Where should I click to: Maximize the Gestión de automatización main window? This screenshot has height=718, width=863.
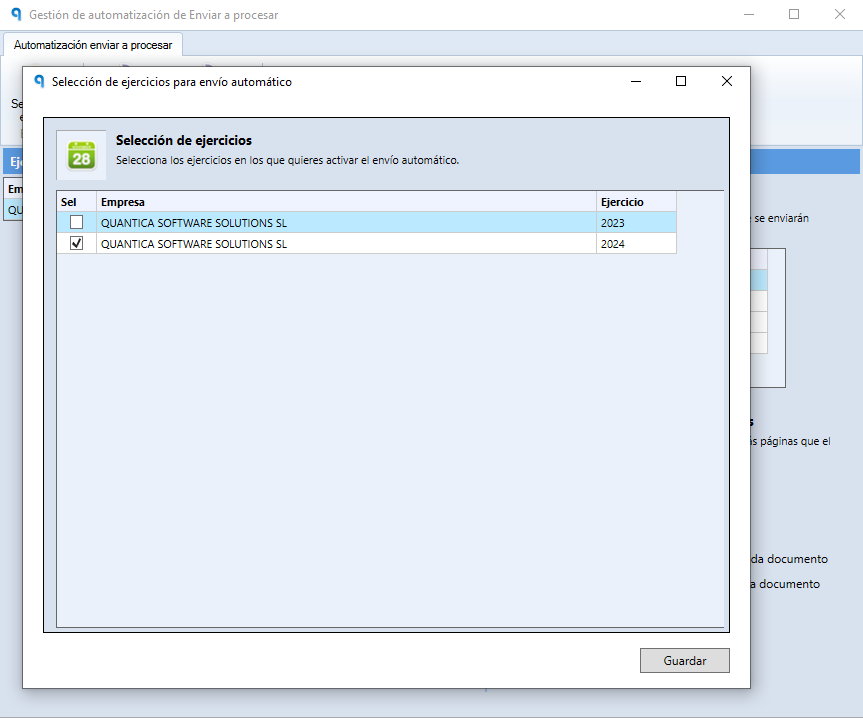(x=794, y=14)
